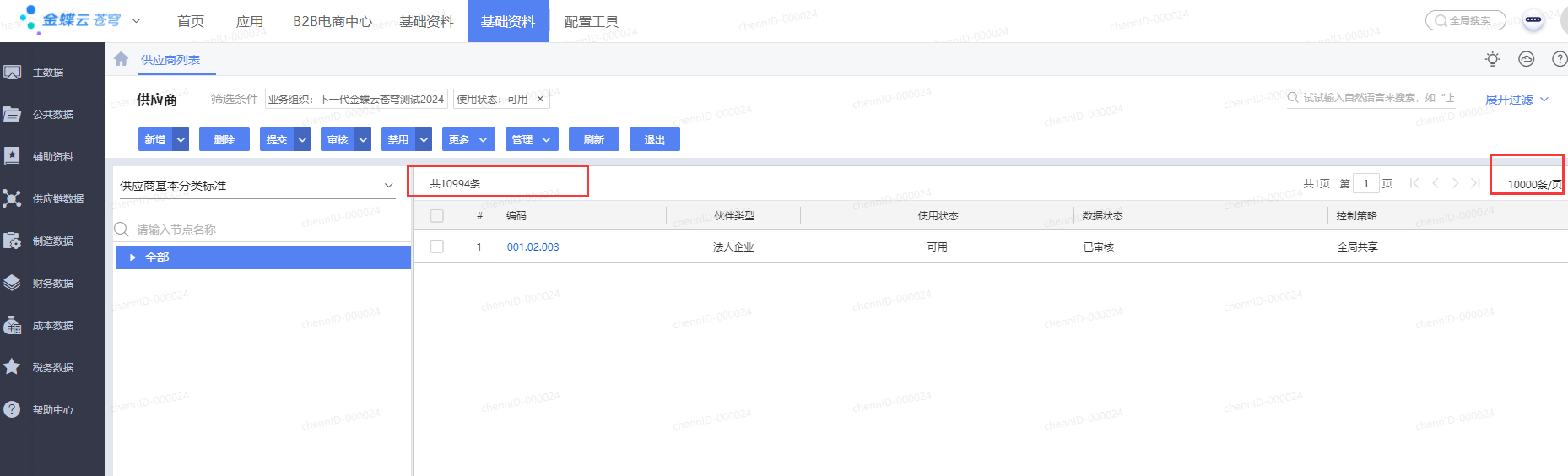Click the lightbulb tips icon
Screen dimensions: 1568x476
click(1493, 59)
